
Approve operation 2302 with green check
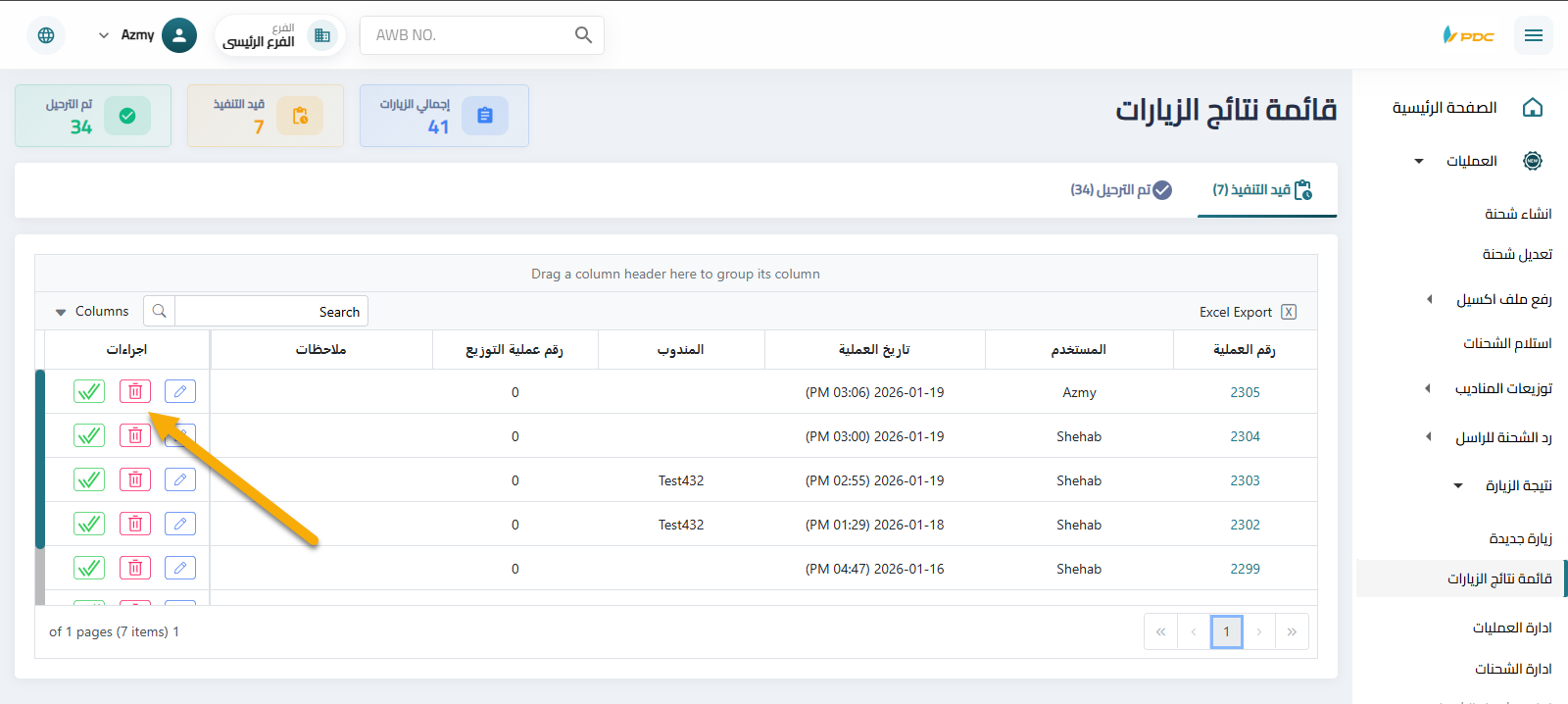pos(89,524)
